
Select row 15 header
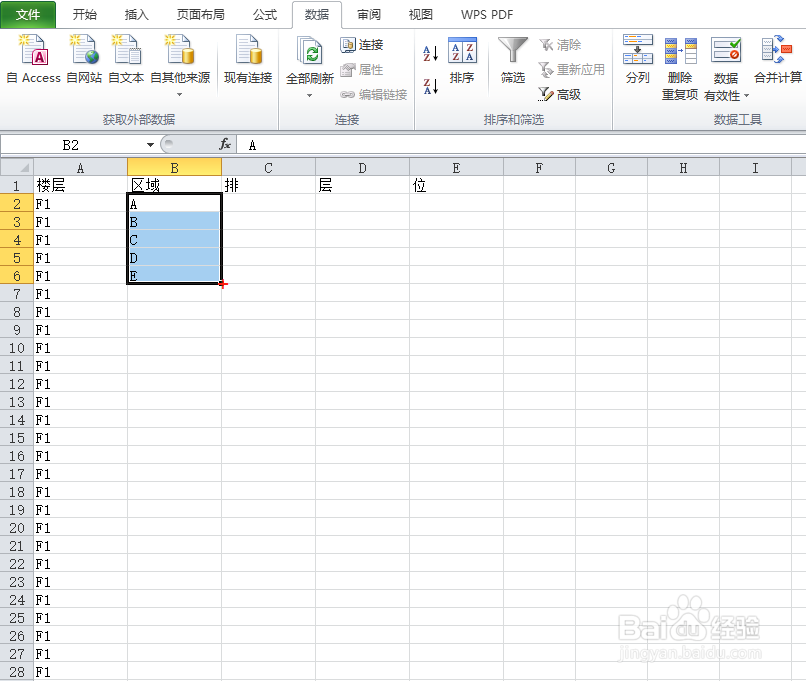point(17,438)
